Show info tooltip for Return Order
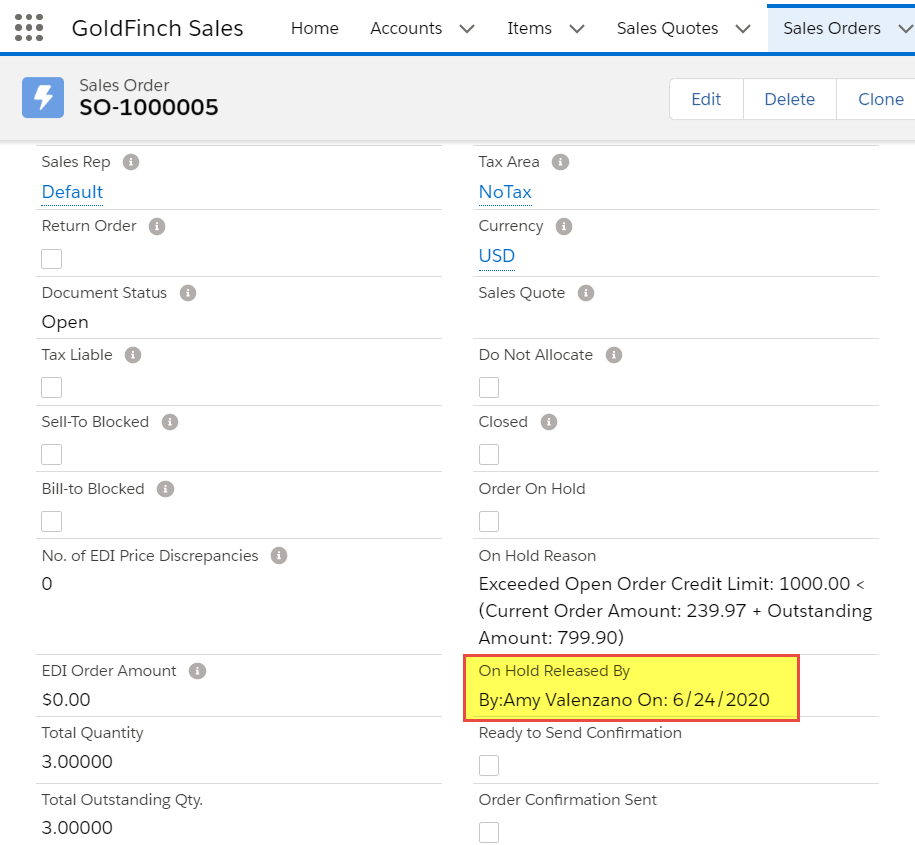The height and width of the screenshot is (845, 915). pos(156,226)
